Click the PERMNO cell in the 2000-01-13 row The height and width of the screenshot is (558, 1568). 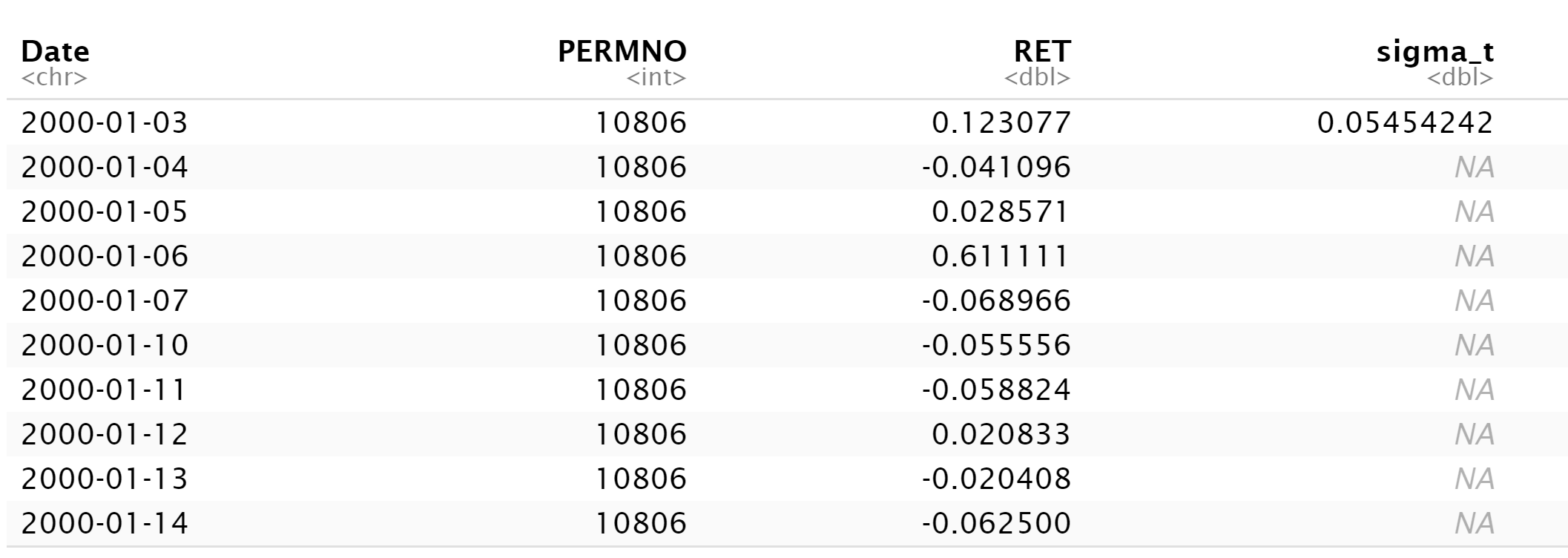pyautogui.click(x=642, y=479)
